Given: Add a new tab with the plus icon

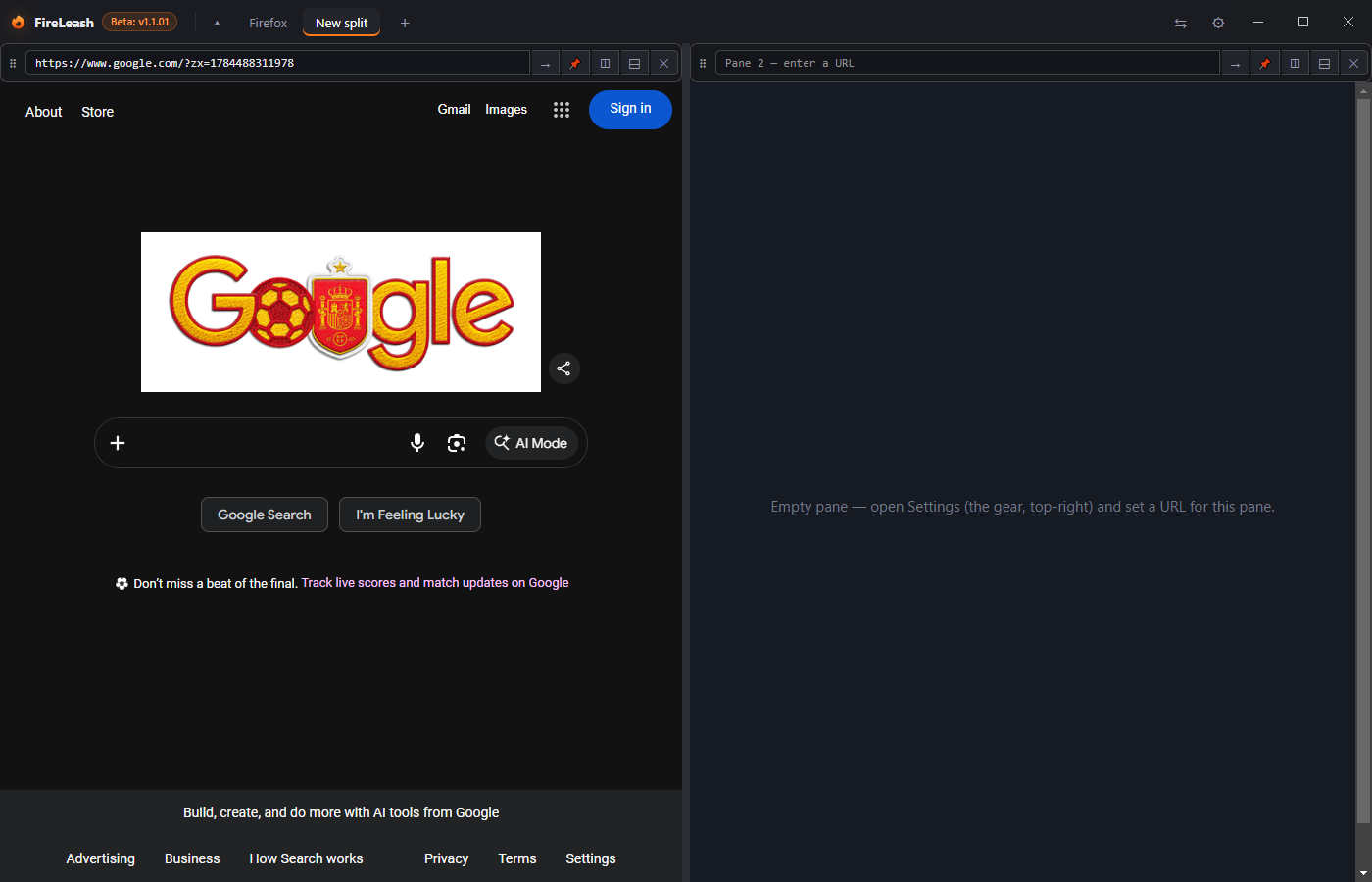Looking at the screenshot, I should click(405, 23).
